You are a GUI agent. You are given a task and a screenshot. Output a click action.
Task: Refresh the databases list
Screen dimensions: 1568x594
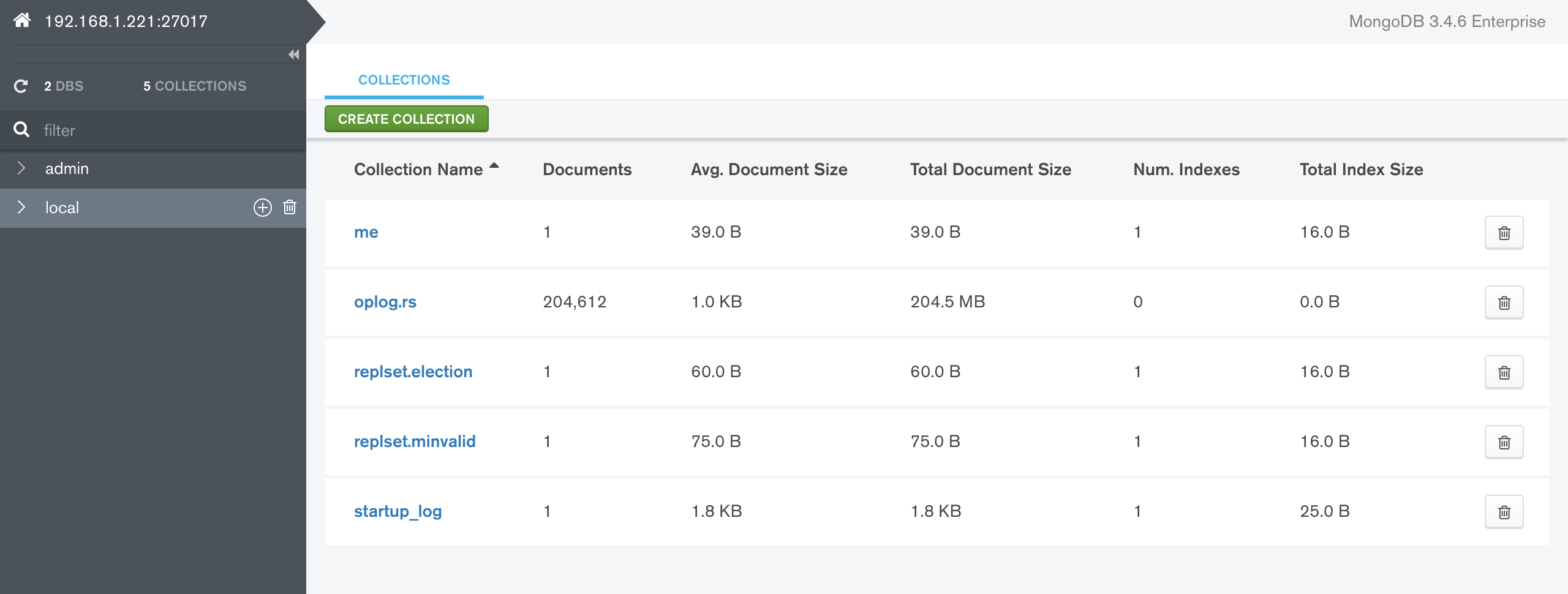point(20,86)
